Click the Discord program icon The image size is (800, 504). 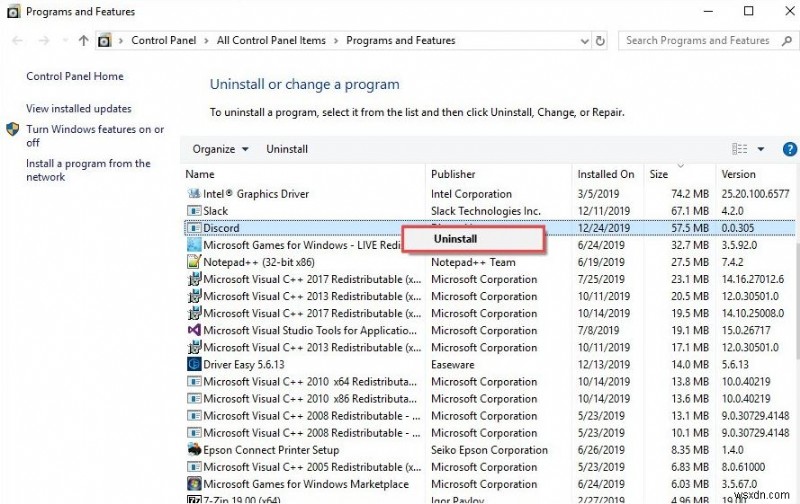coord(194,228)
